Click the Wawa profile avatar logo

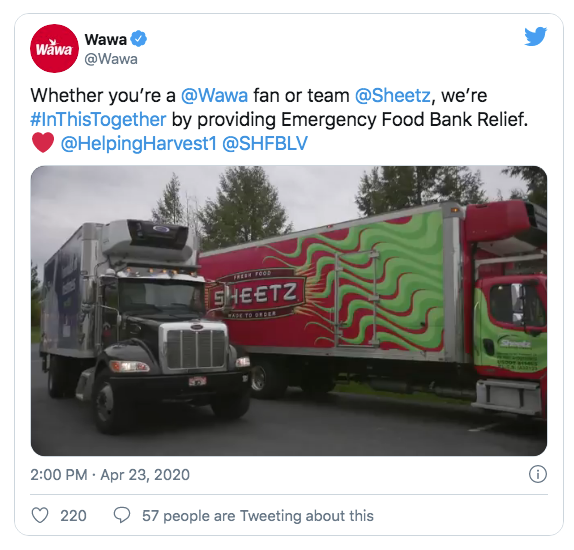pyautogui.click(x=54, y=49)
